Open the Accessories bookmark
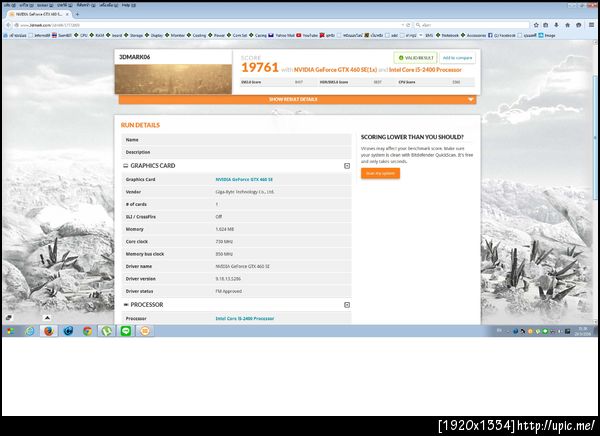Viewport: 600px width, 436px height. pyautogui.click(x=474, y=35)
